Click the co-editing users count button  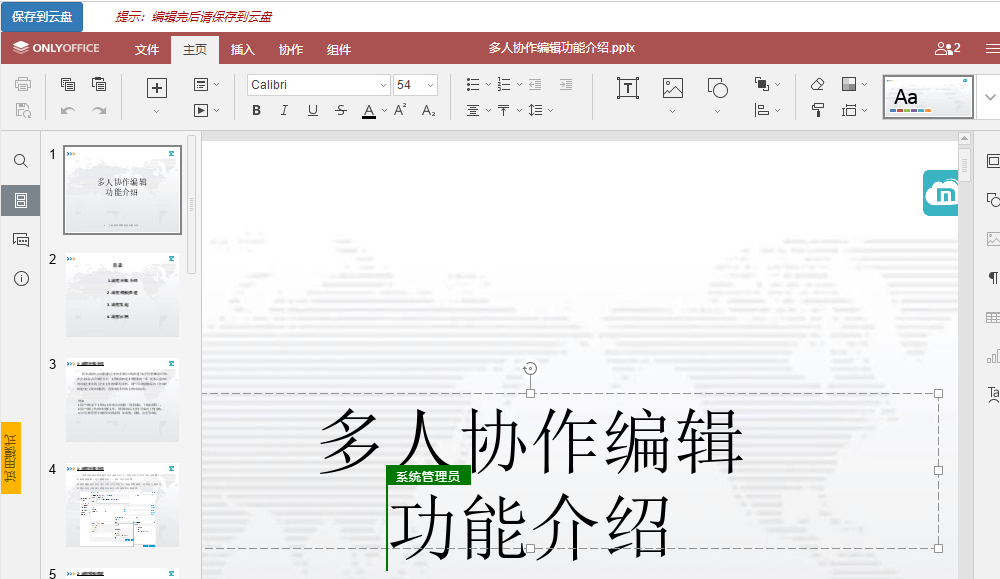coord(948,48)
